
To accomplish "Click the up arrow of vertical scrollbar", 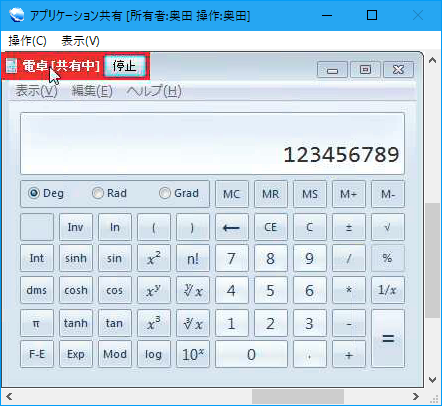I will pyautogui.click(x=433, y=60).
